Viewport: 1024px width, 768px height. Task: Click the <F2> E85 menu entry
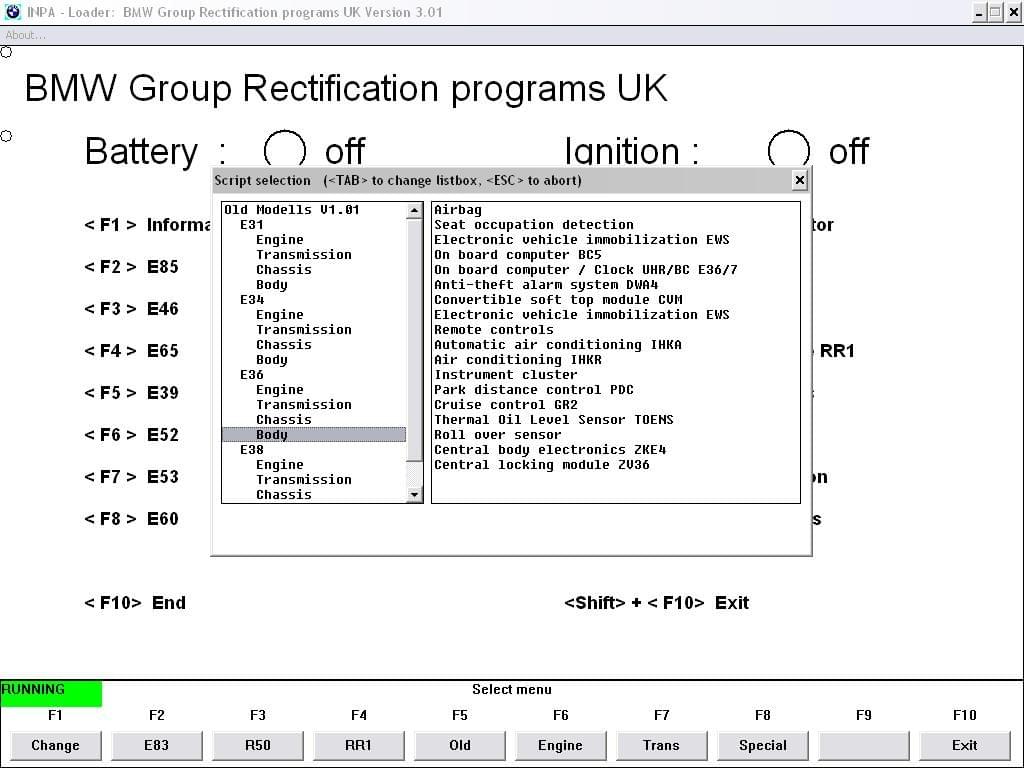[131, 266]
